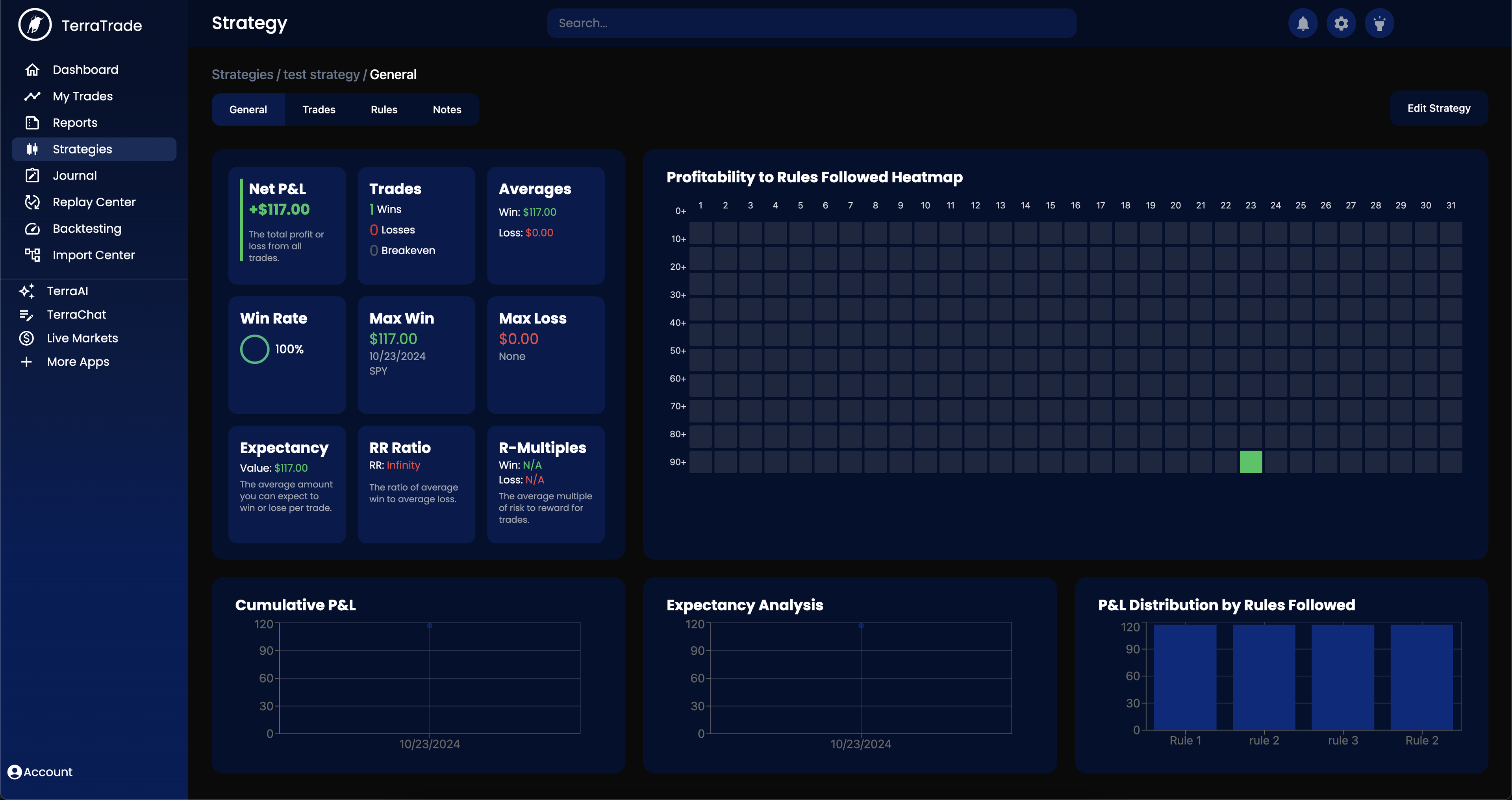Viewport: 1512px width, 800px height.
Task: Click the Max Loss $0.00 value
Action: click(518, 339)
